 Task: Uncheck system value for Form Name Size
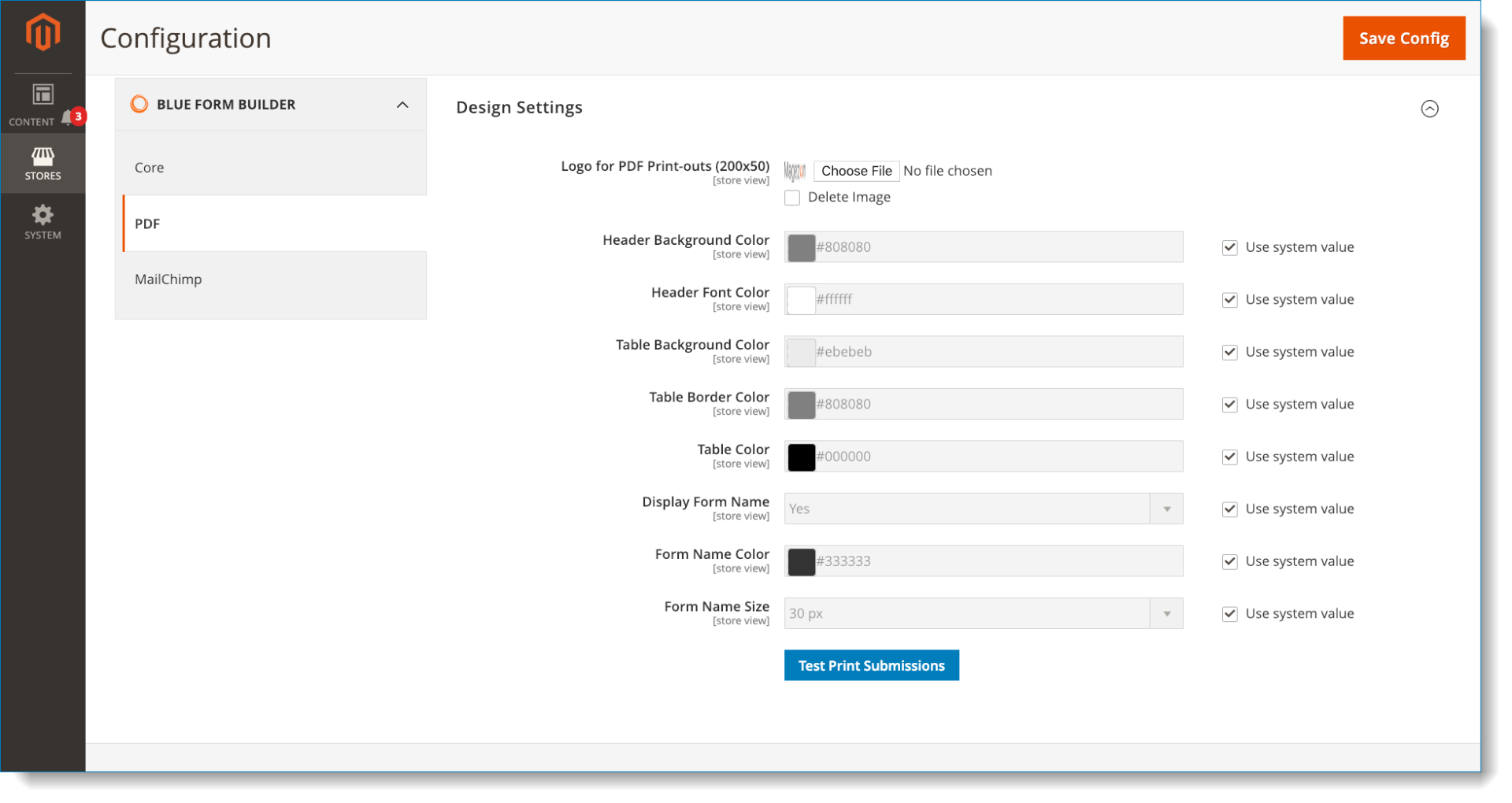click(x=1229, y=614)
